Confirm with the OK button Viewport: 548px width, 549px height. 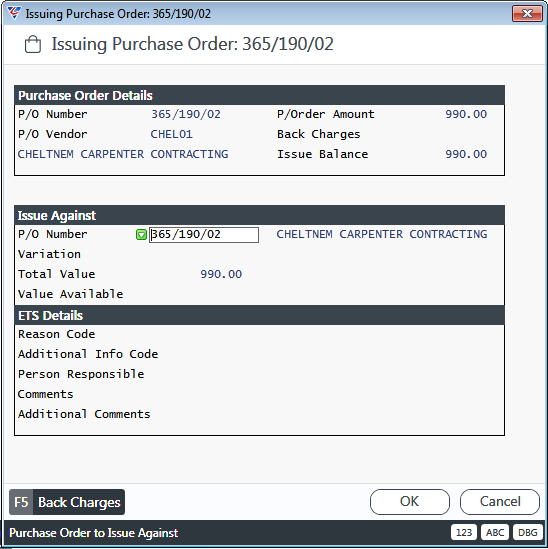click(x=410, y=502)
